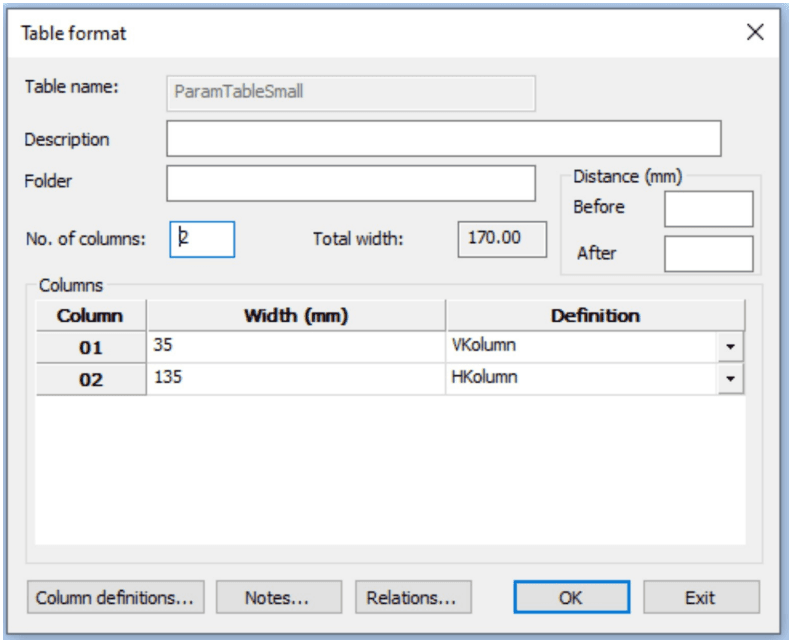Select row header 02
This screenshot has width=791, height=640.
click(91, 379)
